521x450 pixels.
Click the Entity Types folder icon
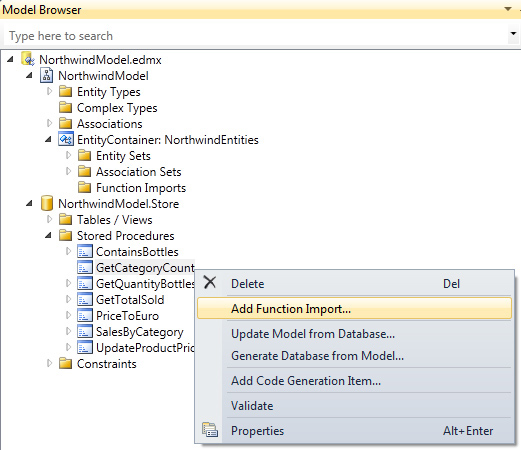click(x=65, y=91)
